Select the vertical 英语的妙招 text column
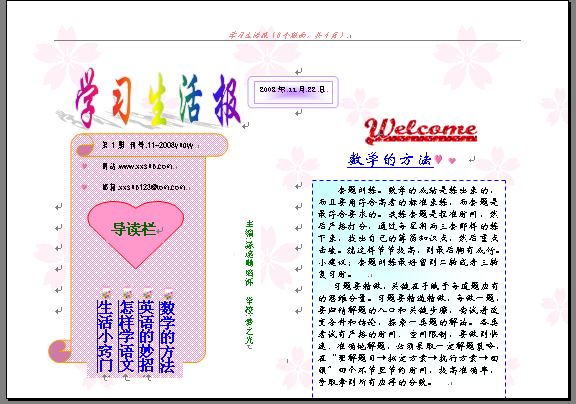This screenshot has width=576, height=404. click(147, 336)
